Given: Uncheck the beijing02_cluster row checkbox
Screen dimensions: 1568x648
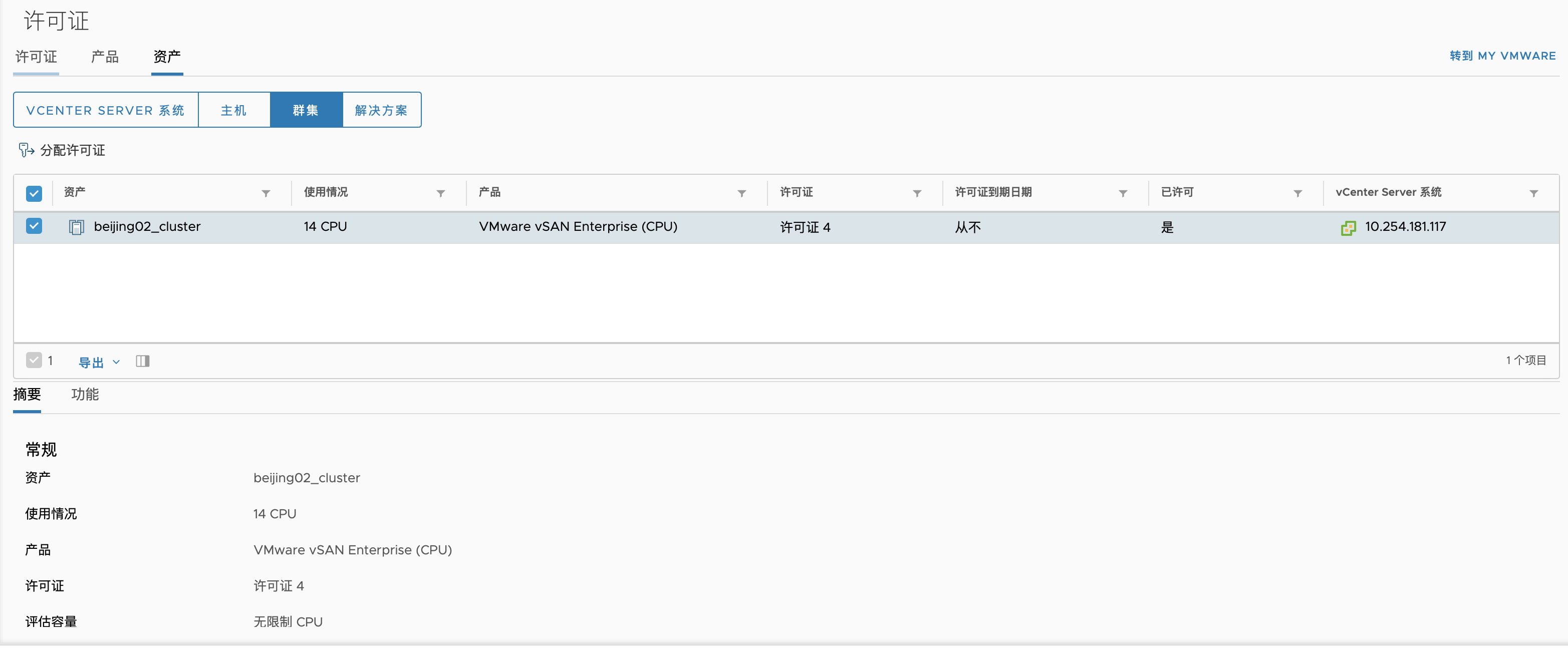Looking at the screenshot, I should 34,226.
